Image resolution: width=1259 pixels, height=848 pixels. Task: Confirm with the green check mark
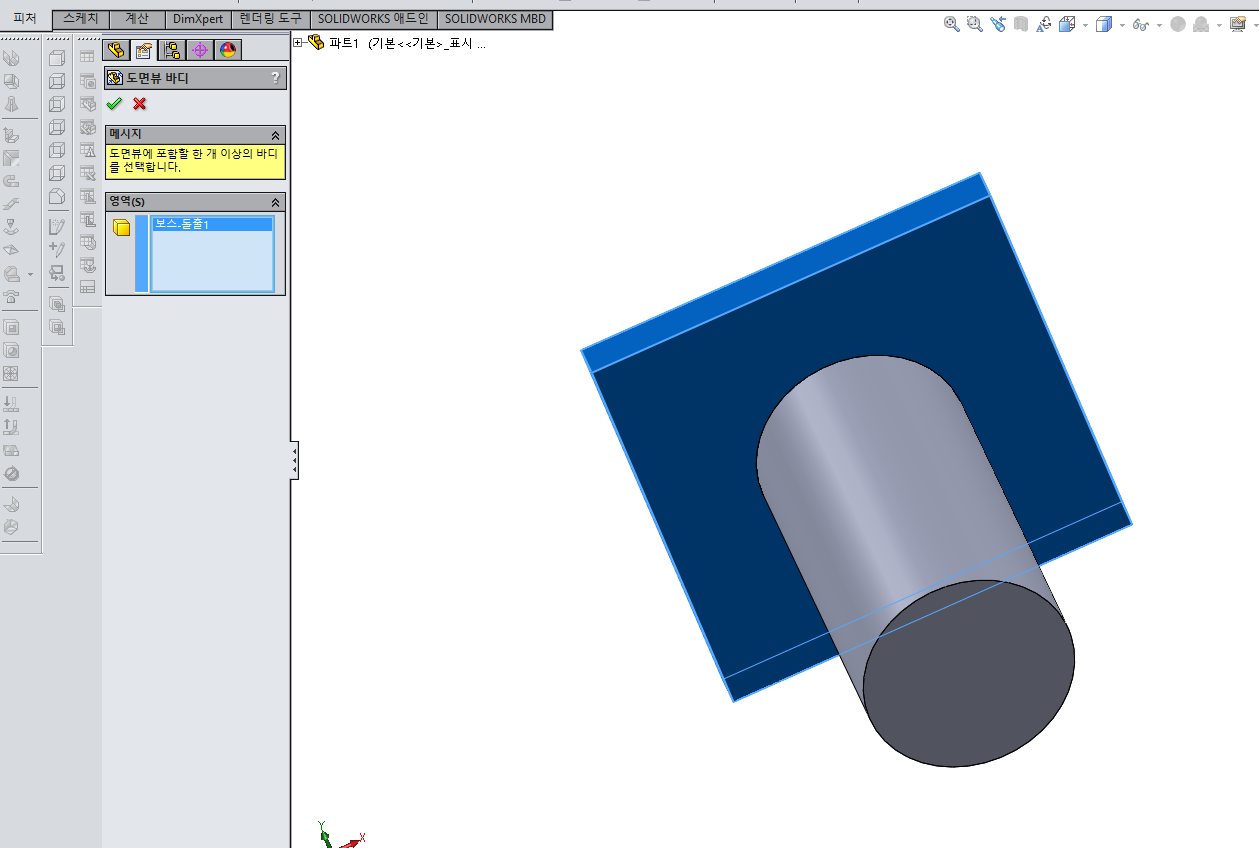(114, 103)
